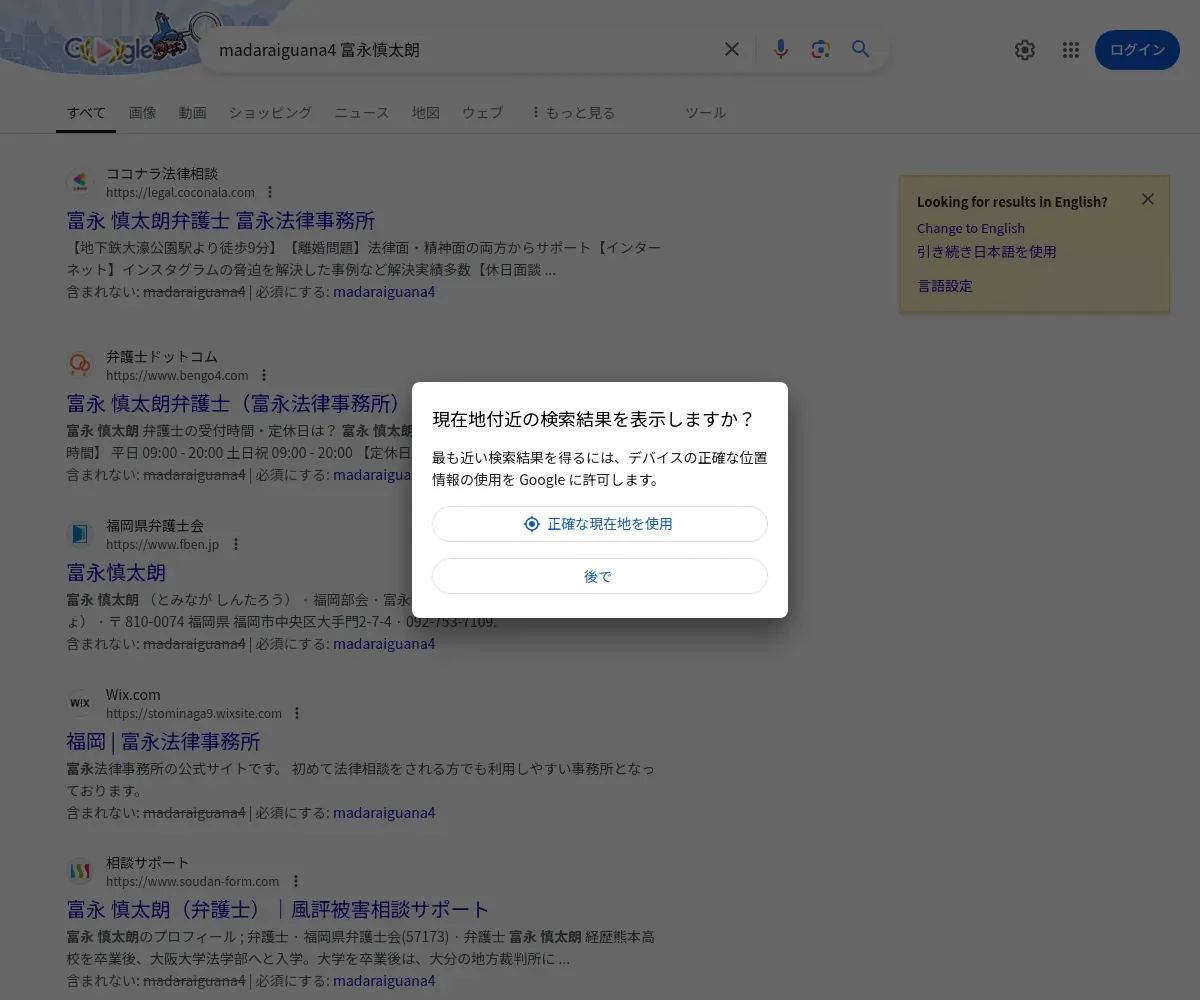Image resolution: width=1200 pixels, height=1000 pixels.
Task: Open the ツール options
Action: point(705,113)
